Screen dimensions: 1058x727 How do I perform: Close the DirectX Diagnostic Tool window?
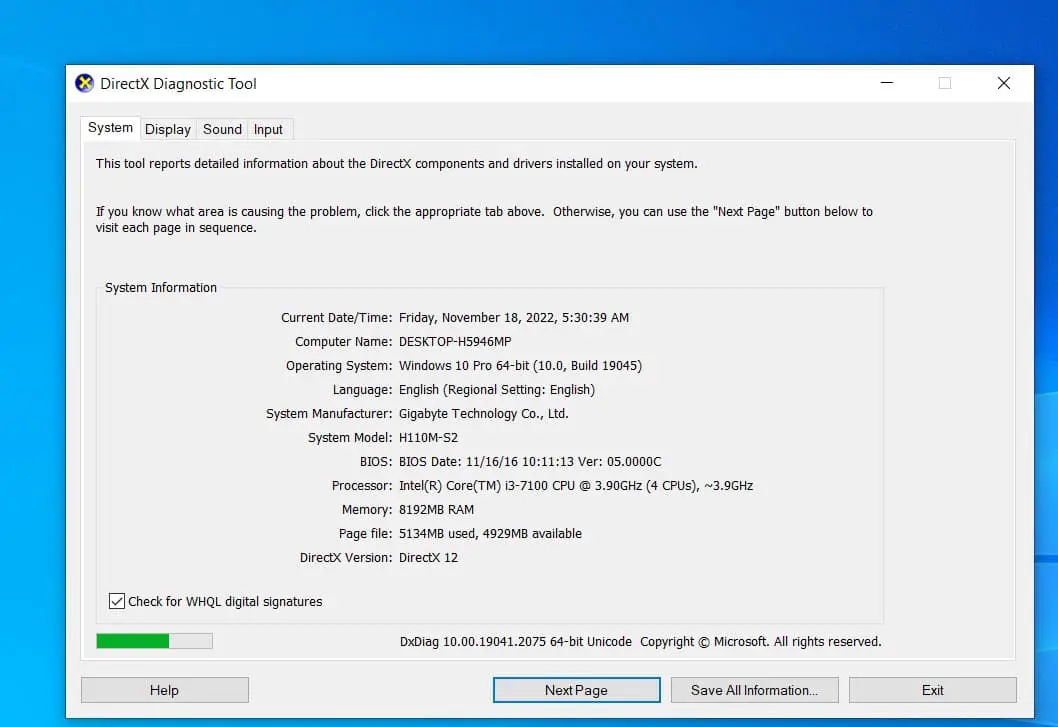pyautogui.click(x=1003, y=83)
